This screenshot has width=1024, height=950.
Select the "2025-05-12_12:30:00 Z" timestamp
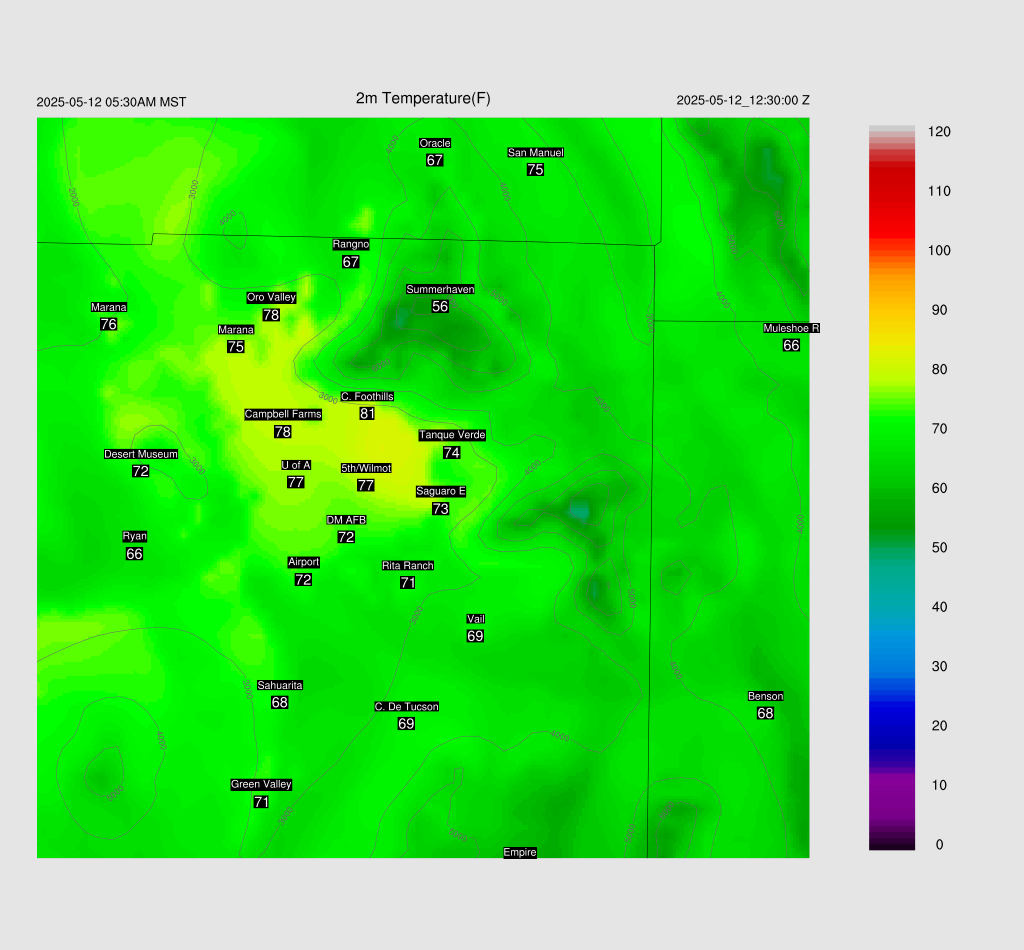743,101
